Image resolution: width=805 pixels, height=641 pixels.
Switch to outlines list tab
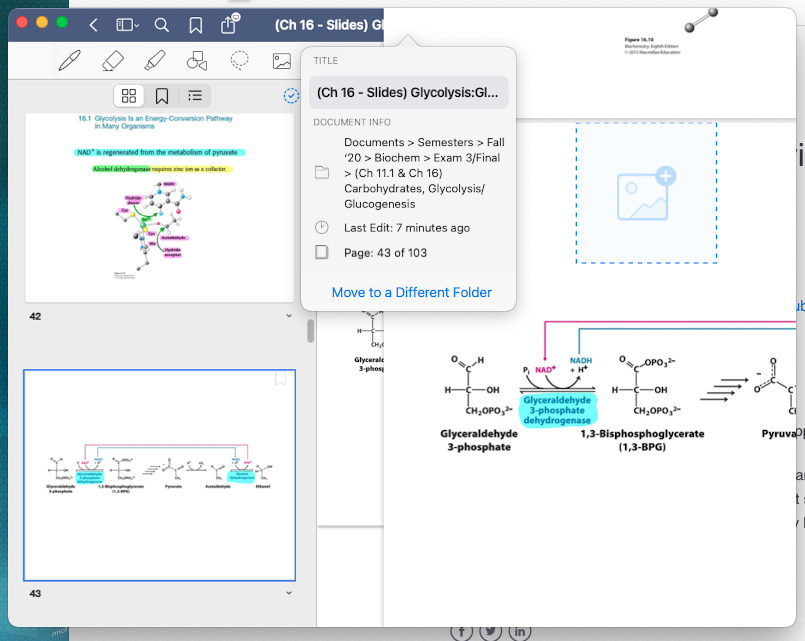[x=195, y=95]
